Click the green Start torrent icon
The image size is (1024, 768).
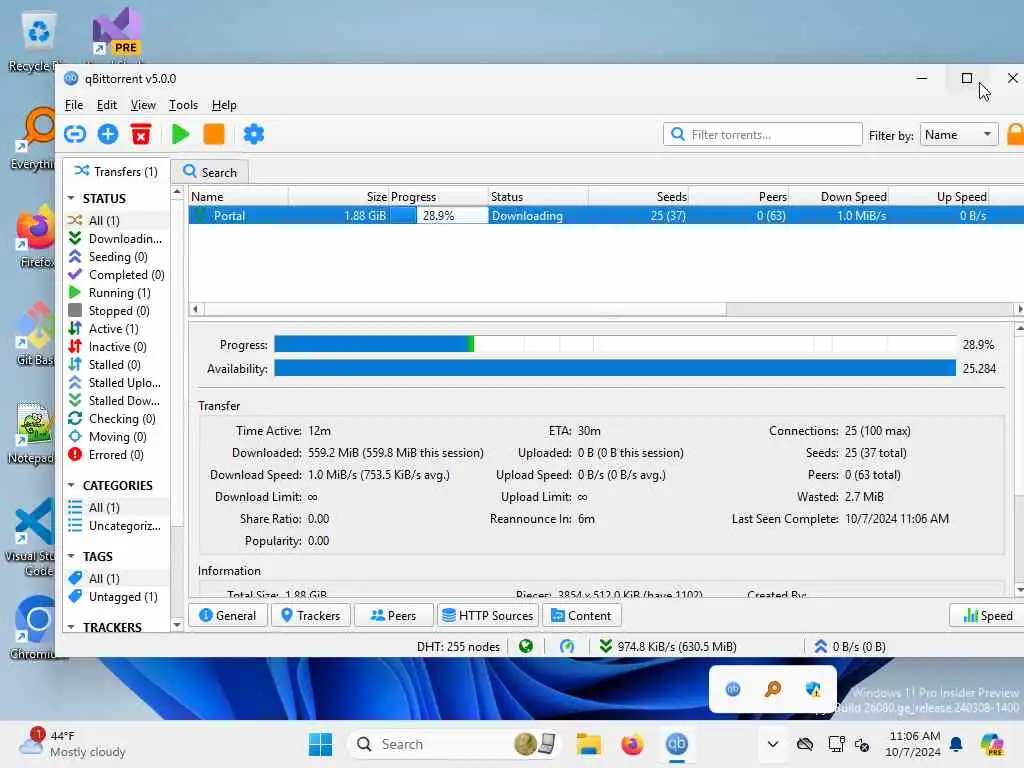[180, 135]
